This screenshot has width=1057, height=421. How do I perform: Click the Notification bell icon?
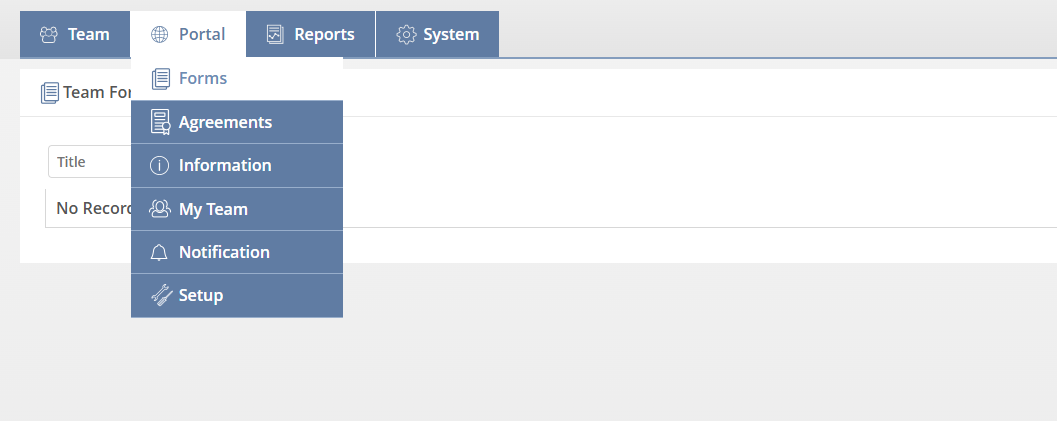click(x=160, y=253)
